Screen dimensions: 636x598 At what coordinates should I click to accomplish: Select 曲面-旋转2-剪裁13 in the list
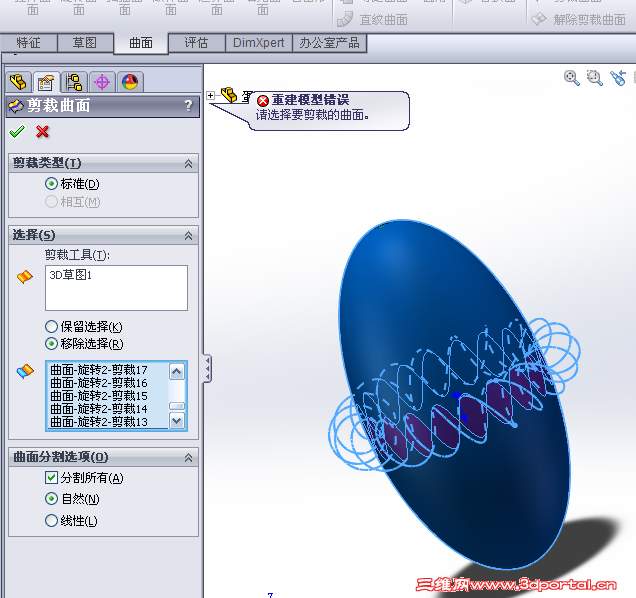pos(99,422)
